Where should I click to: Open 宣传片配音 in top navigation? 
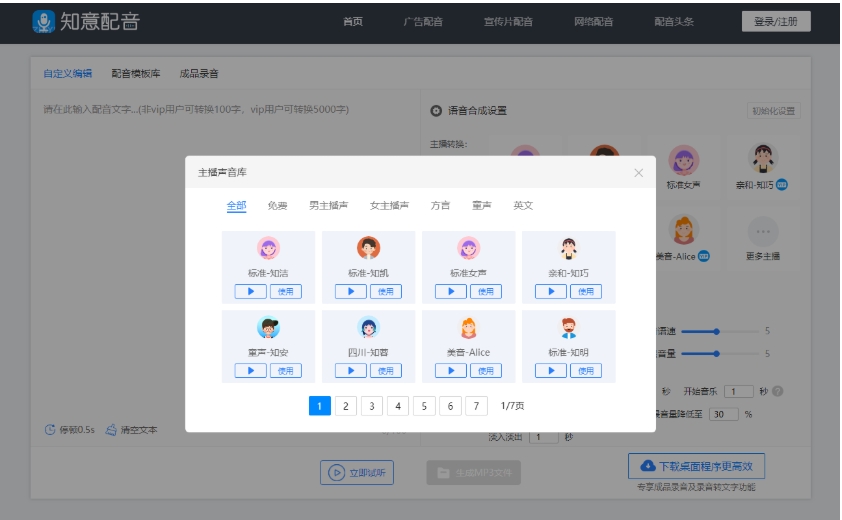(508, 21)
